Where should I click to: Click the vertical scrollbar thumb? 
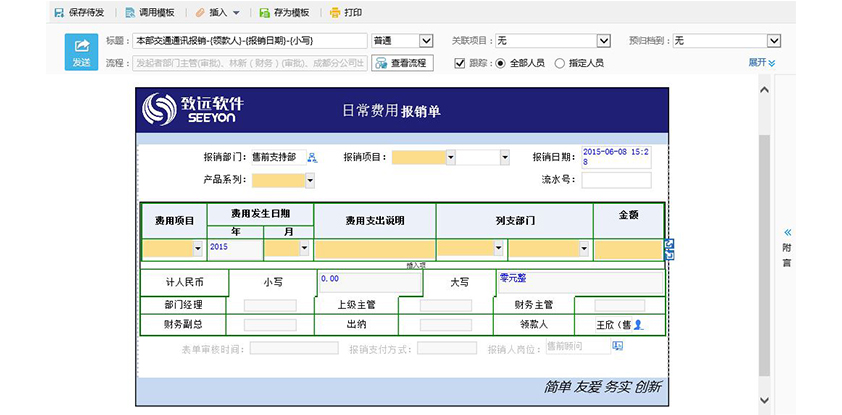[x=765, y=256]
